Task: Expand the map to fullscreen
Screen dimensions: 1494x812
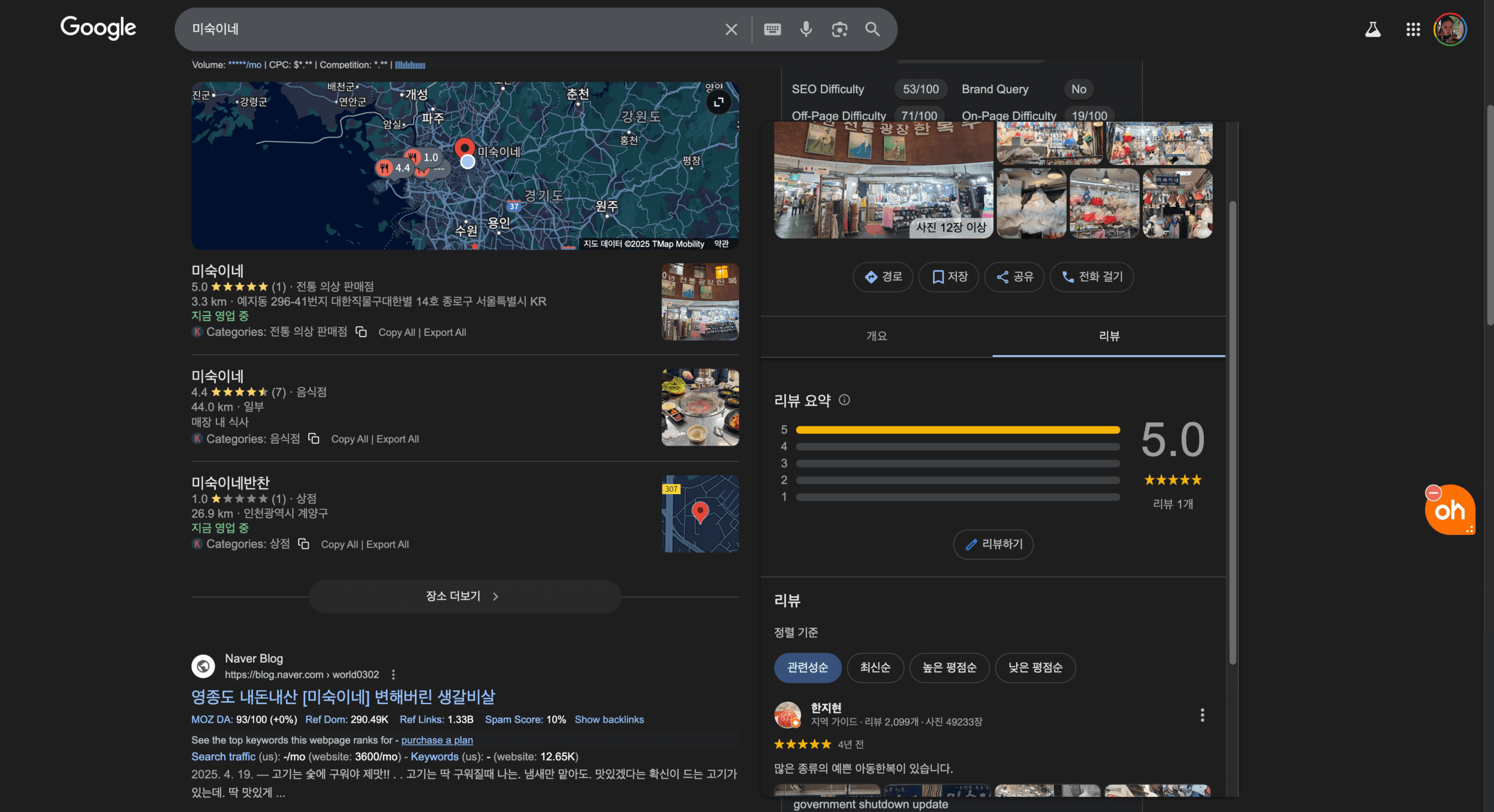Action: (x=718, y=102)
